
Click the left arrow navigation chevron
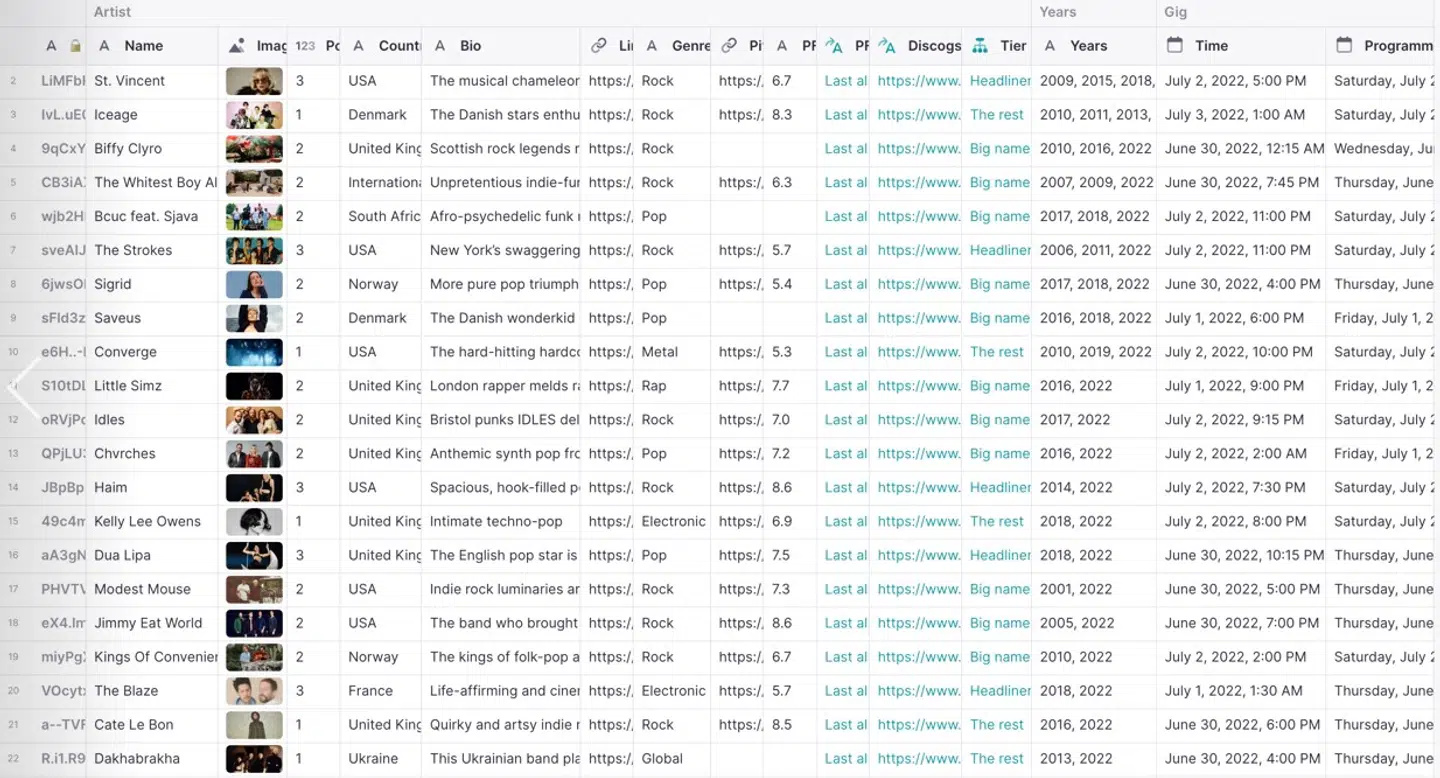22,387
